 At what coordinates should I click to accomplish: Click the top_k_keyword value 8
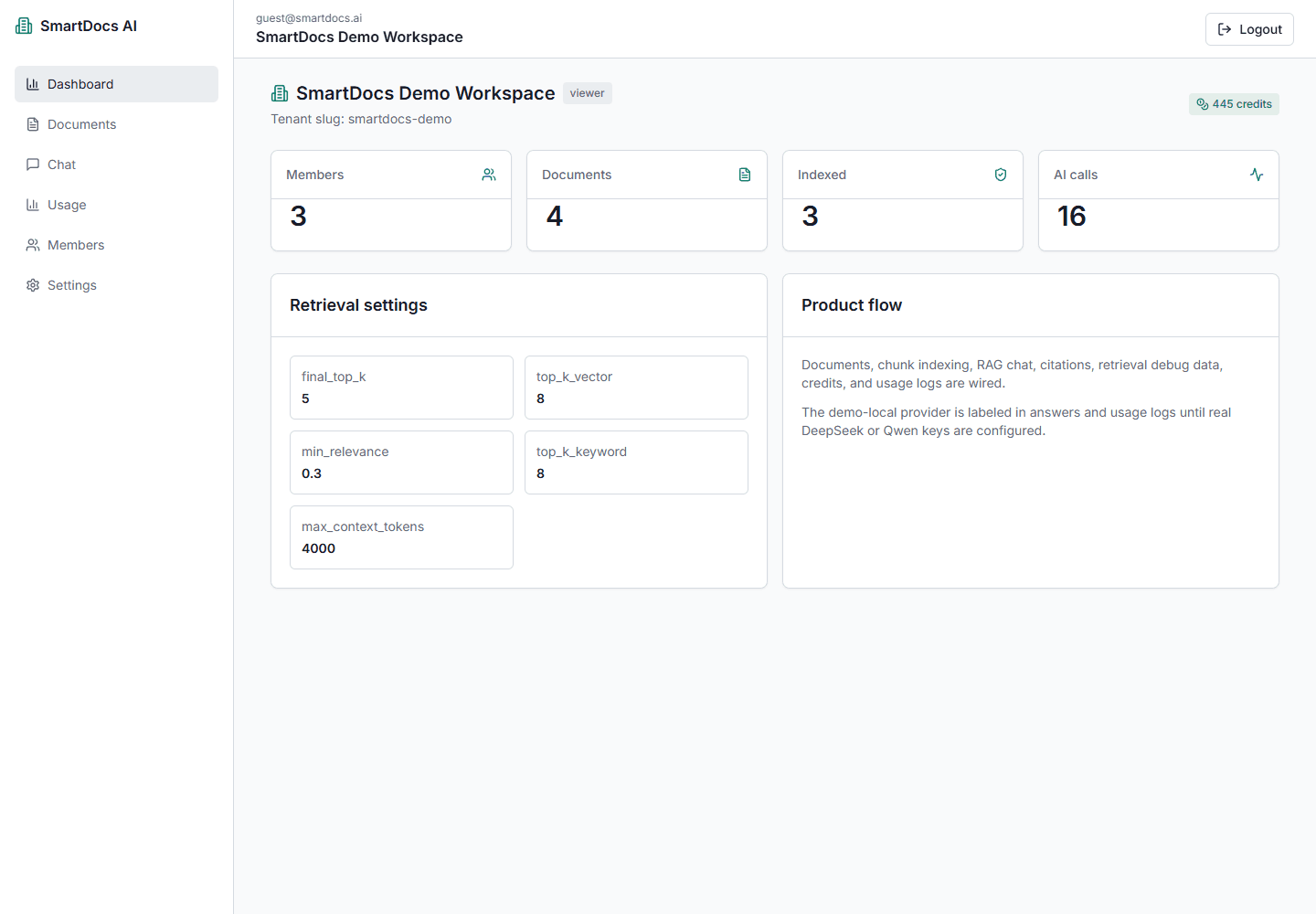click(x=540, y=473)
